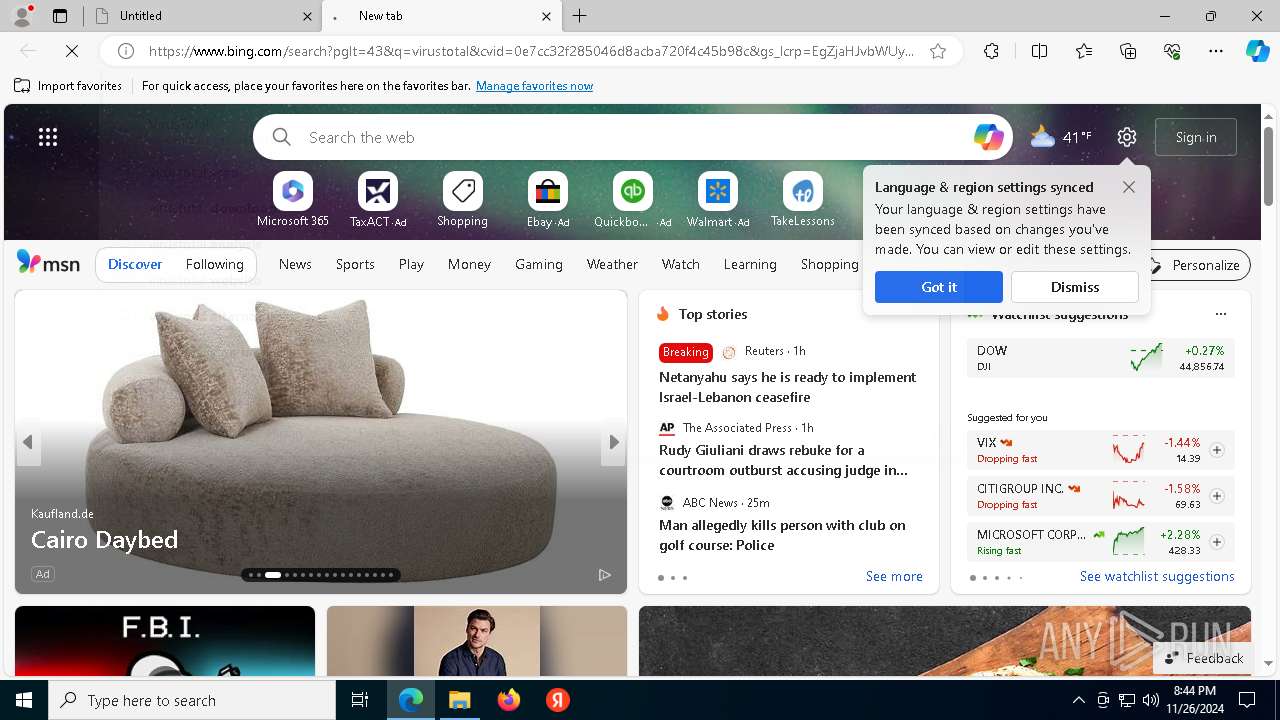Go to the Sports tab
The width and height of the screenshot is (1280, 720).
(x=355, y=264)
